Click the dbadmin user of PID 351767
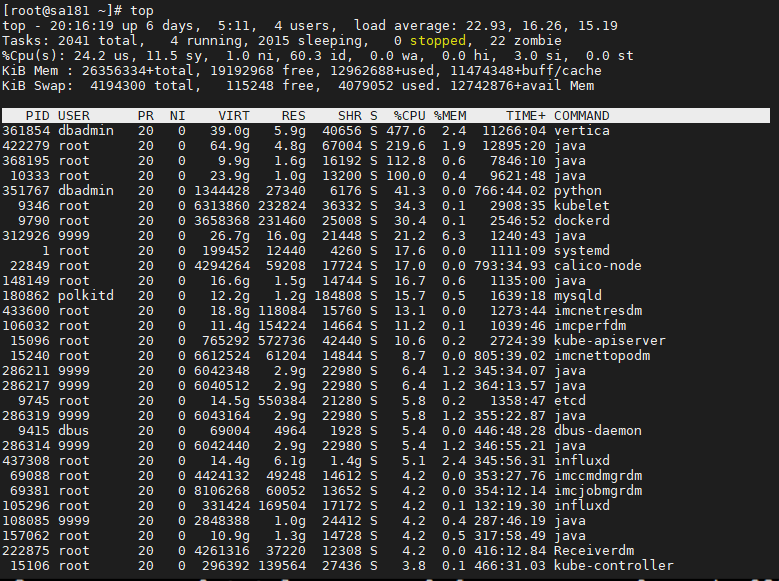Screen dimensions: 779x581 pyautogui.click(x=85, y=190)
